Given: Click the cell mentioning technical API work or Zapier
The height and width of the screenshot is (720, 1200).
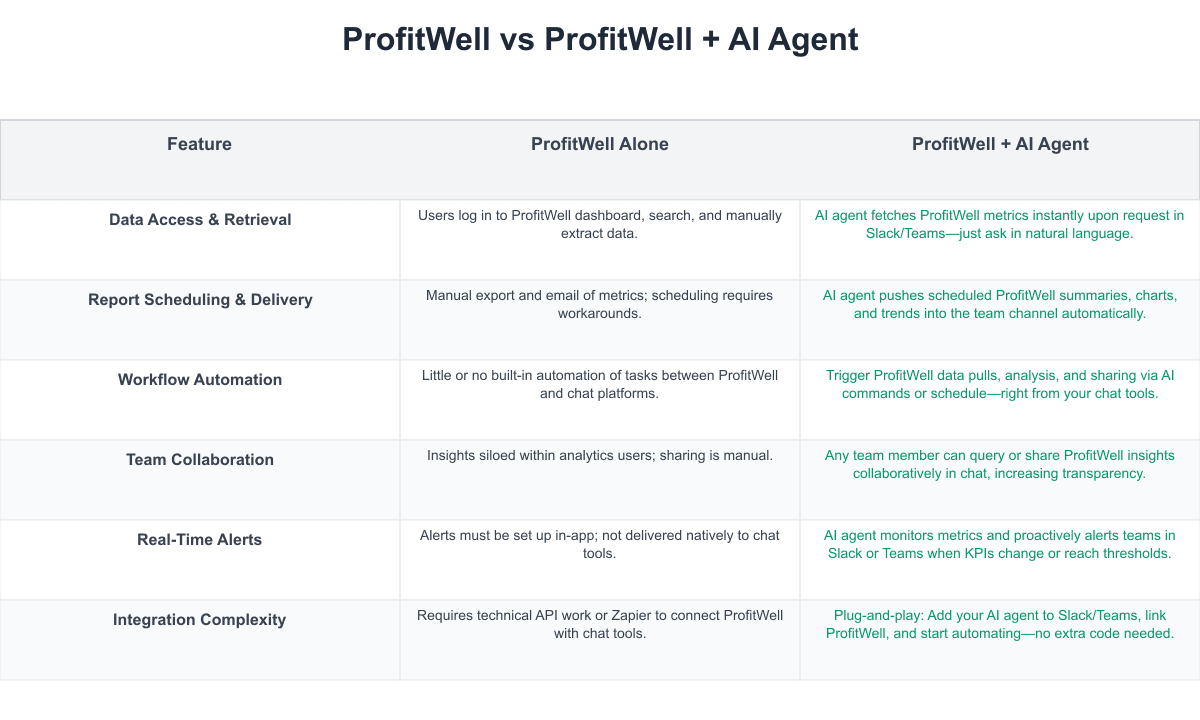Looking at the screenshot, I should point(600,624).
